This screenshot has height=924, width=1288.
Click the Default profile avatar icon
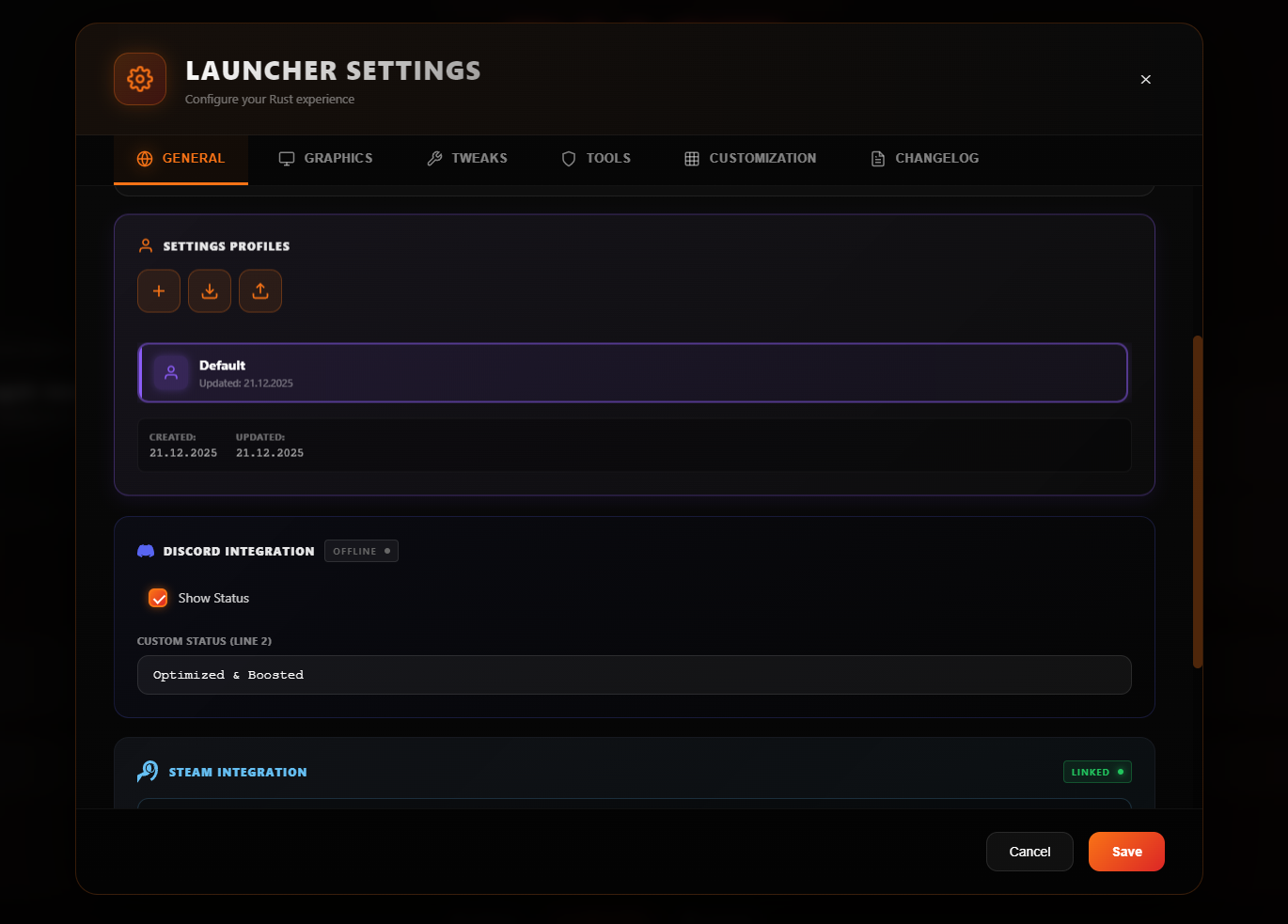tap(171, 373)
